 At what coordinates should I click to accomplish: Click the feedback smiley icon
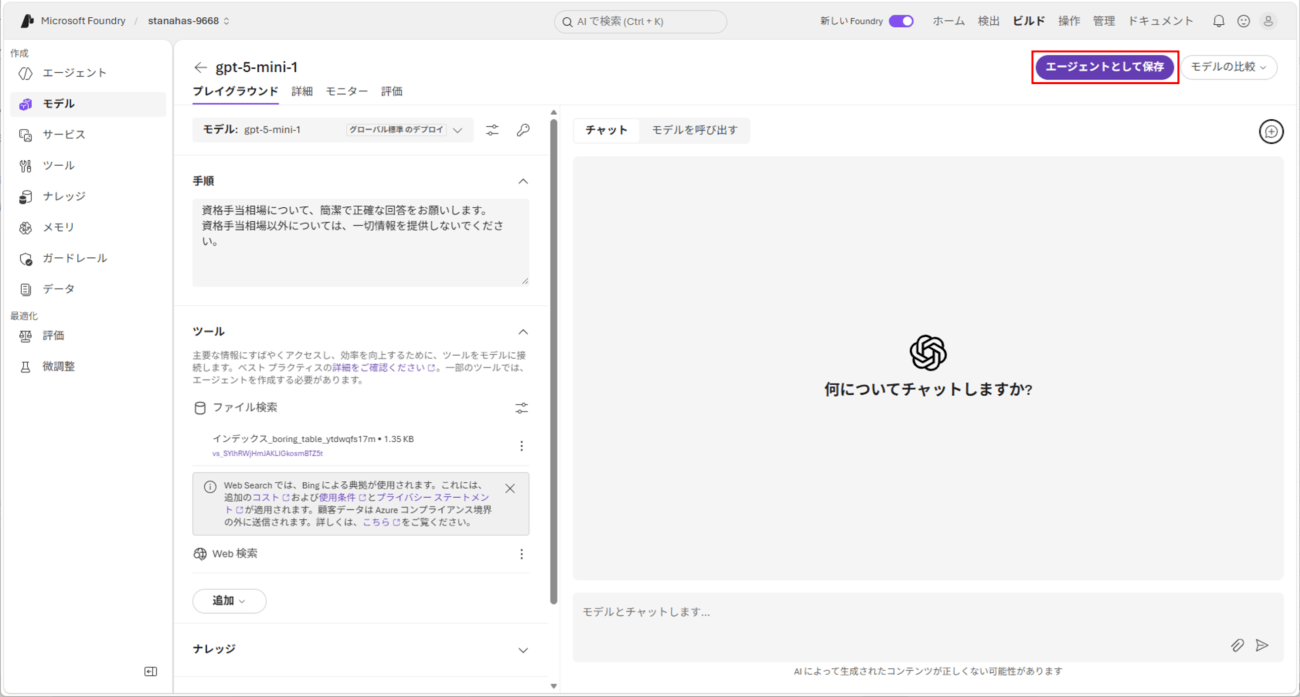(x=1243, y=21)
